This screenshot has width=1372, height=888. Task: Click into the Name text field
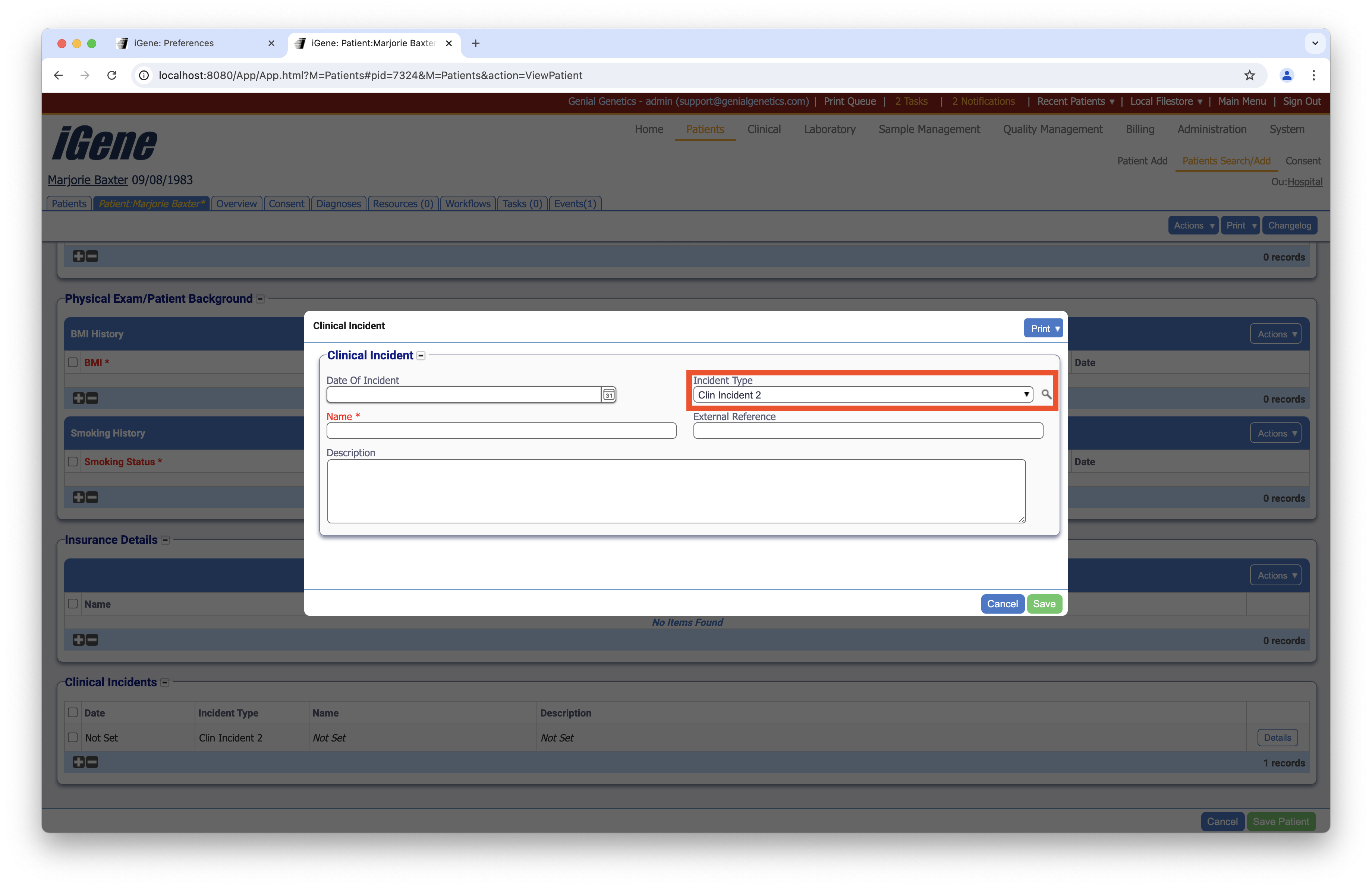coord(501,431)
